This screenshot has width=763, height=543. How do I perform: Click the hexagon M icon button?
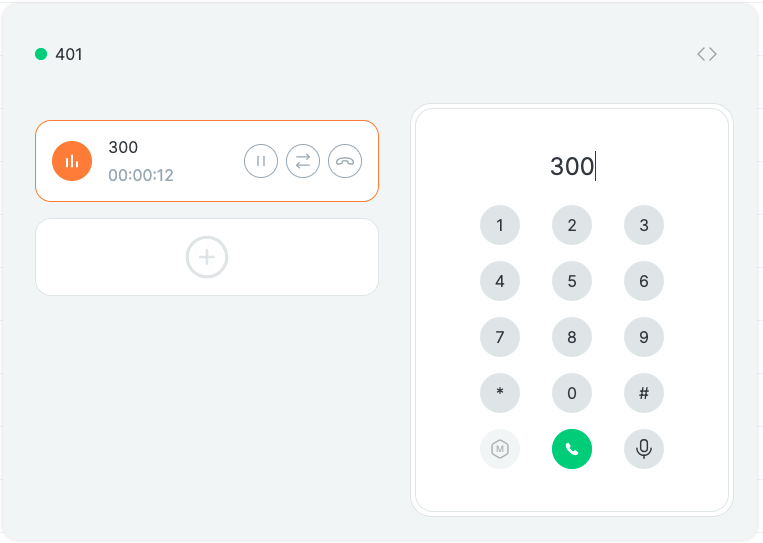(x=500, y=449)
